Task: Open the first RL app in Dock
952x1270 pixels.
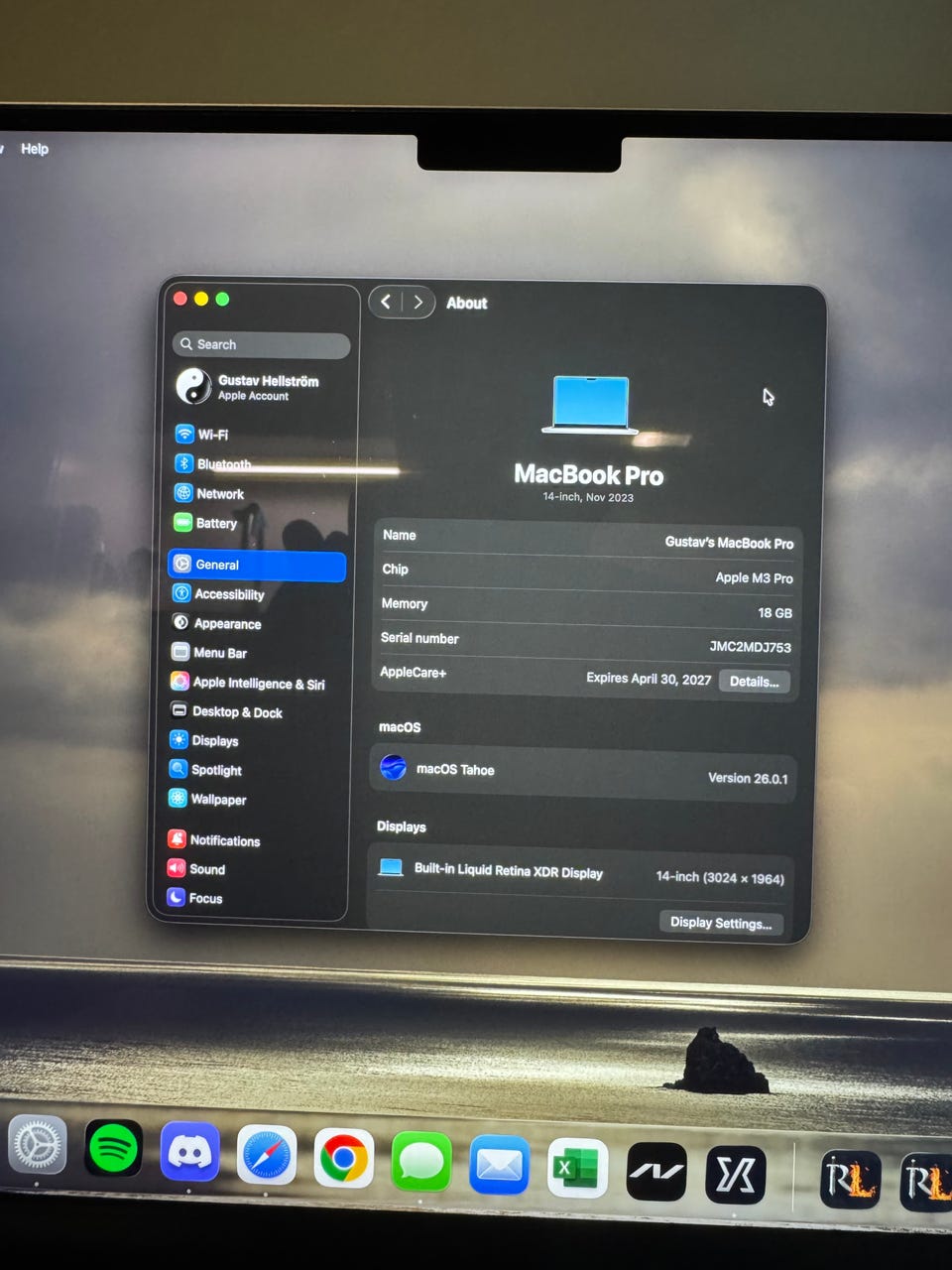Action: click(x=850, y=1181)
